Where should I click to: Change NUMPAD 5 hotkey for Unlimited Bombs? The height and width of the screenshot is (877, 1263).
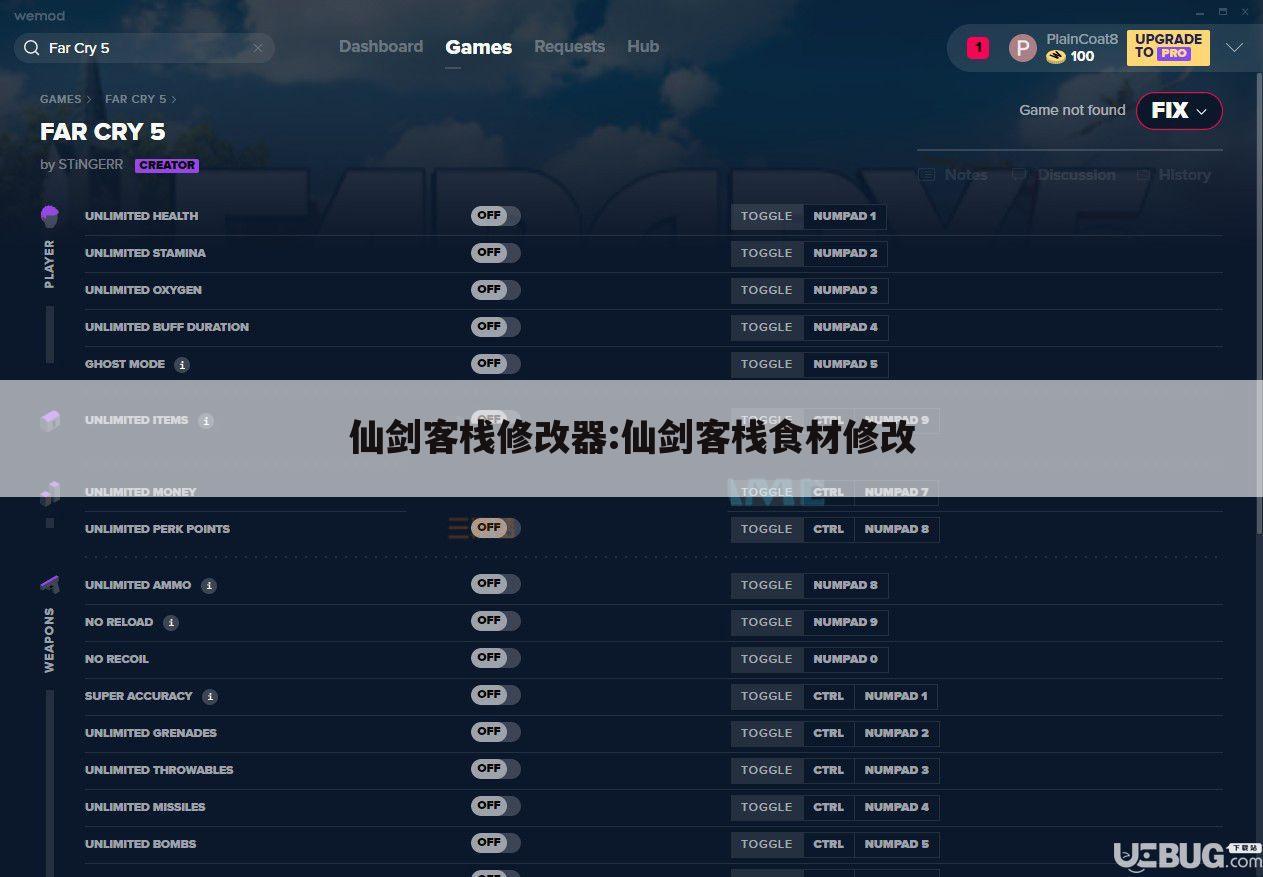point(897,844)
